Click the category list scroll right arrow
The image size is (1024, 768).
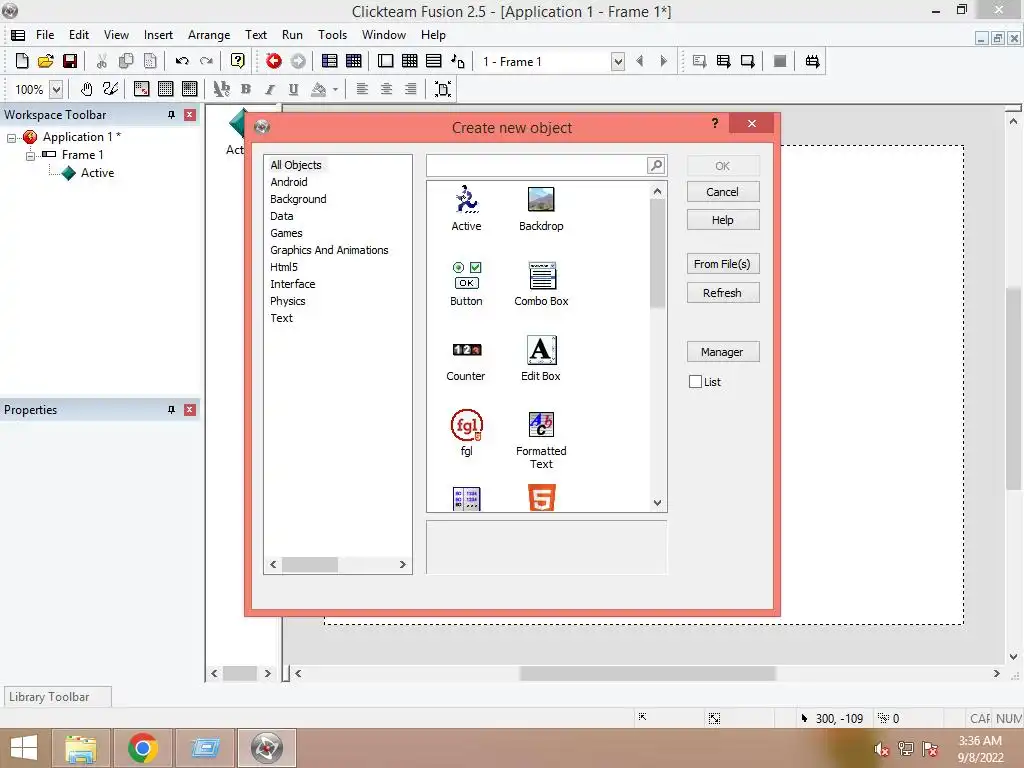(402, 564)
